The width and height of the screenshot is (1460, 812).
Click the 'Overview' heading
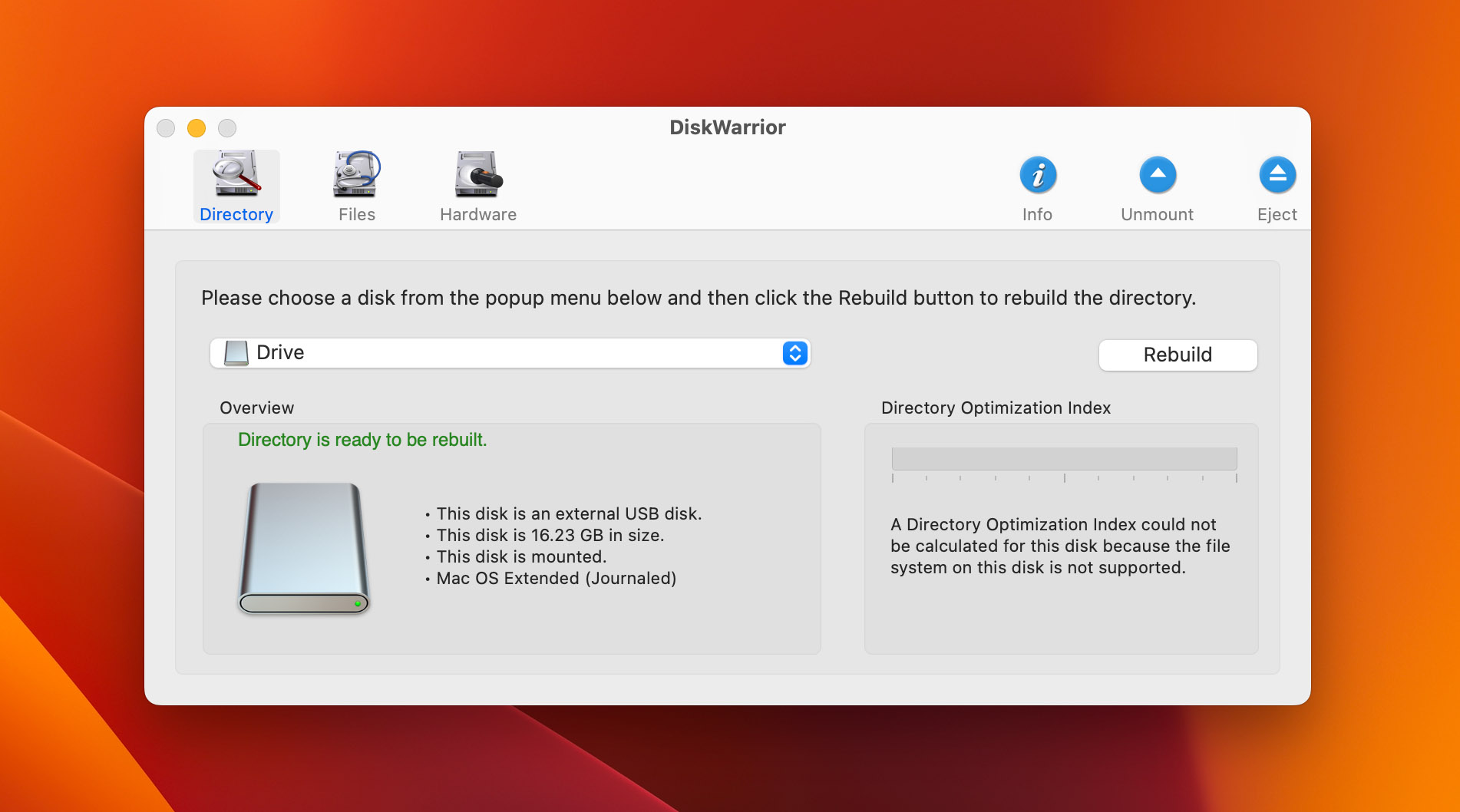click(x=257, y=408)
